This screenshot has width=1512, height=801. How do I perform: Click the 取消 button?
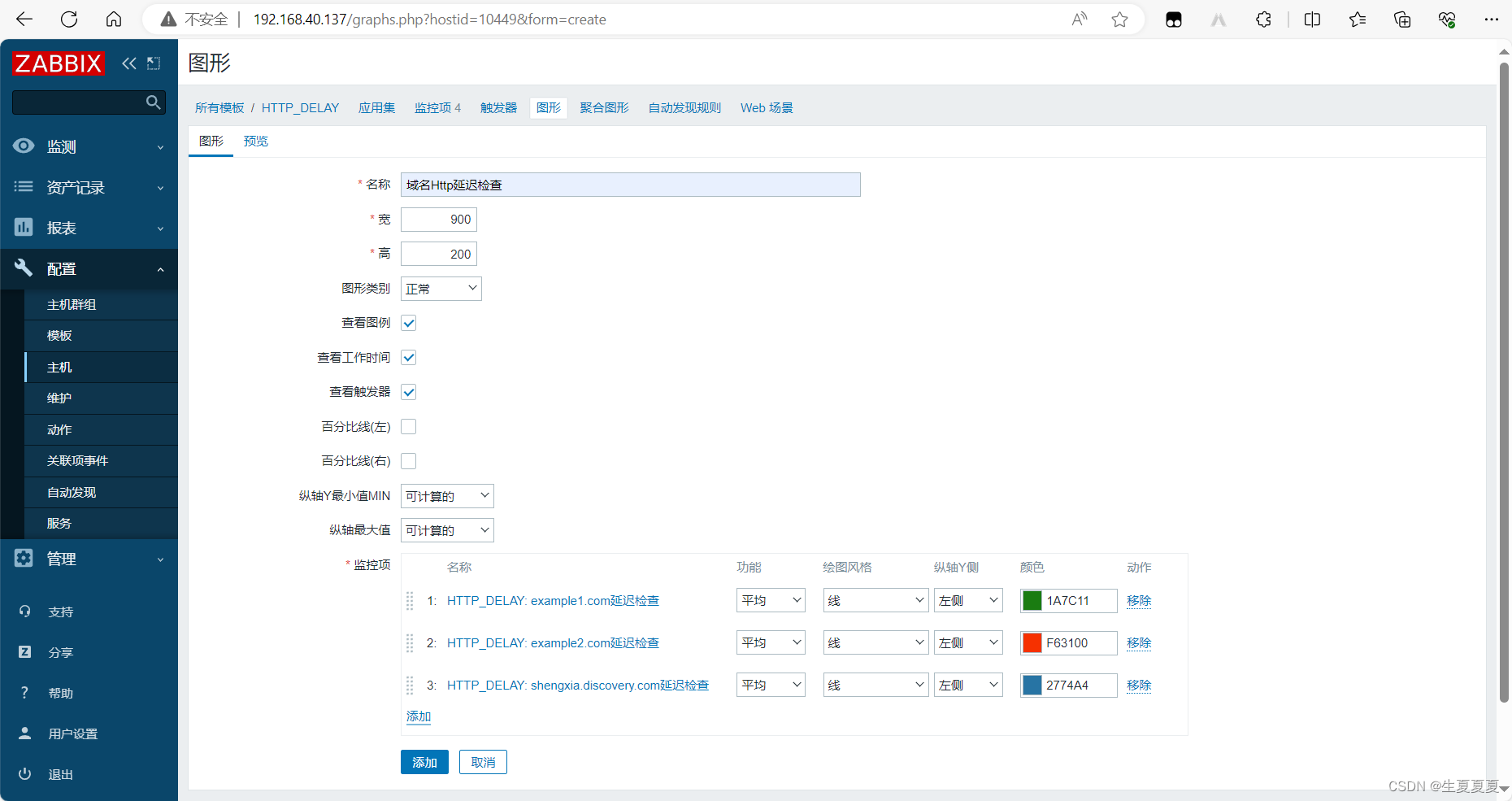[x=483, y=762]
